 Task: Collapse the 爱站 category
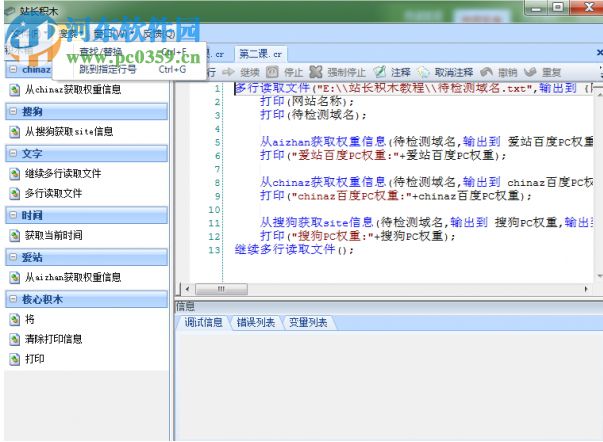point(13,257)
